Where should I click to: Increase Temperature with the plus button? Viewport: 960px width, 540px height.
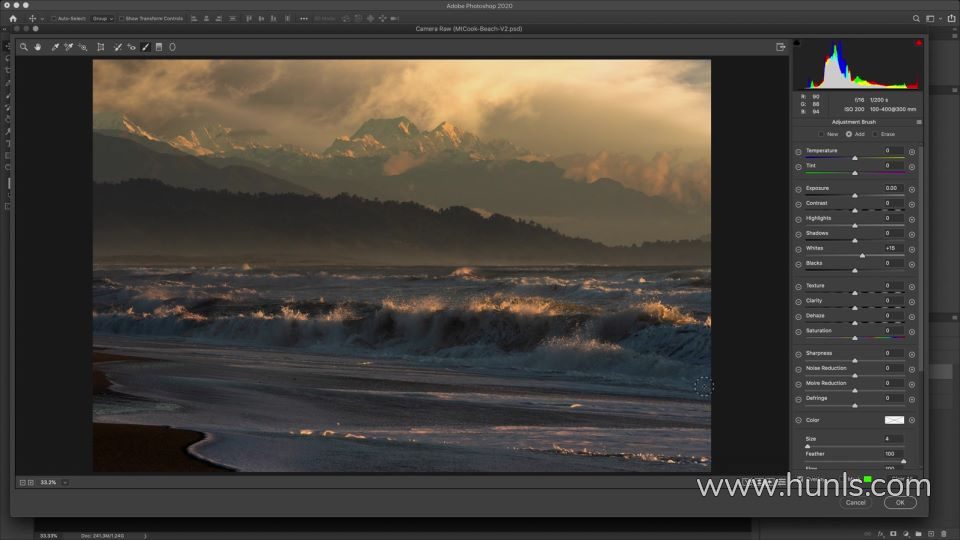(912, 151)
